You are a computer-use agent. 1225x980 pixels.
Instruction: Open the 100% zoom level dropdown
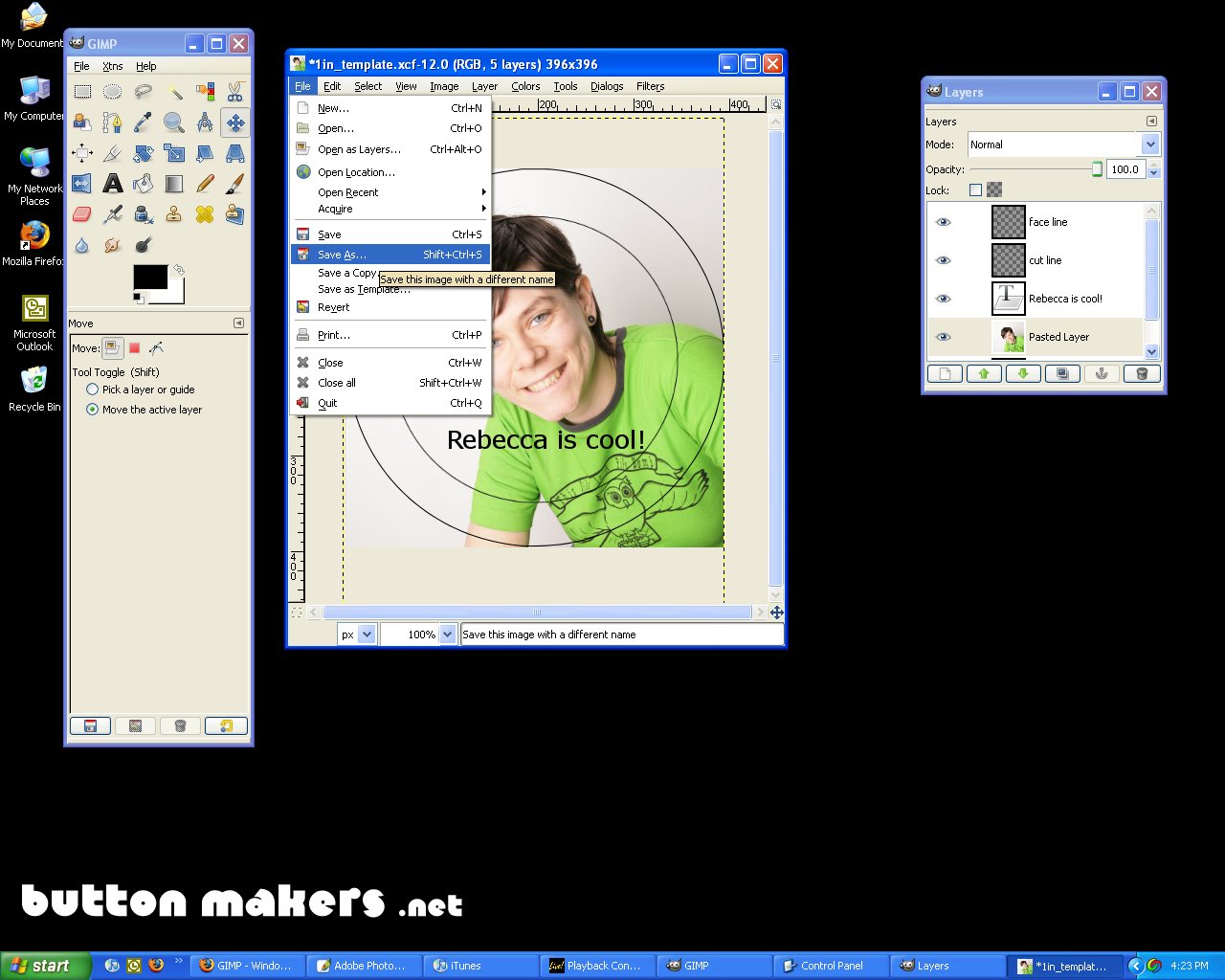tap(418, 635)
